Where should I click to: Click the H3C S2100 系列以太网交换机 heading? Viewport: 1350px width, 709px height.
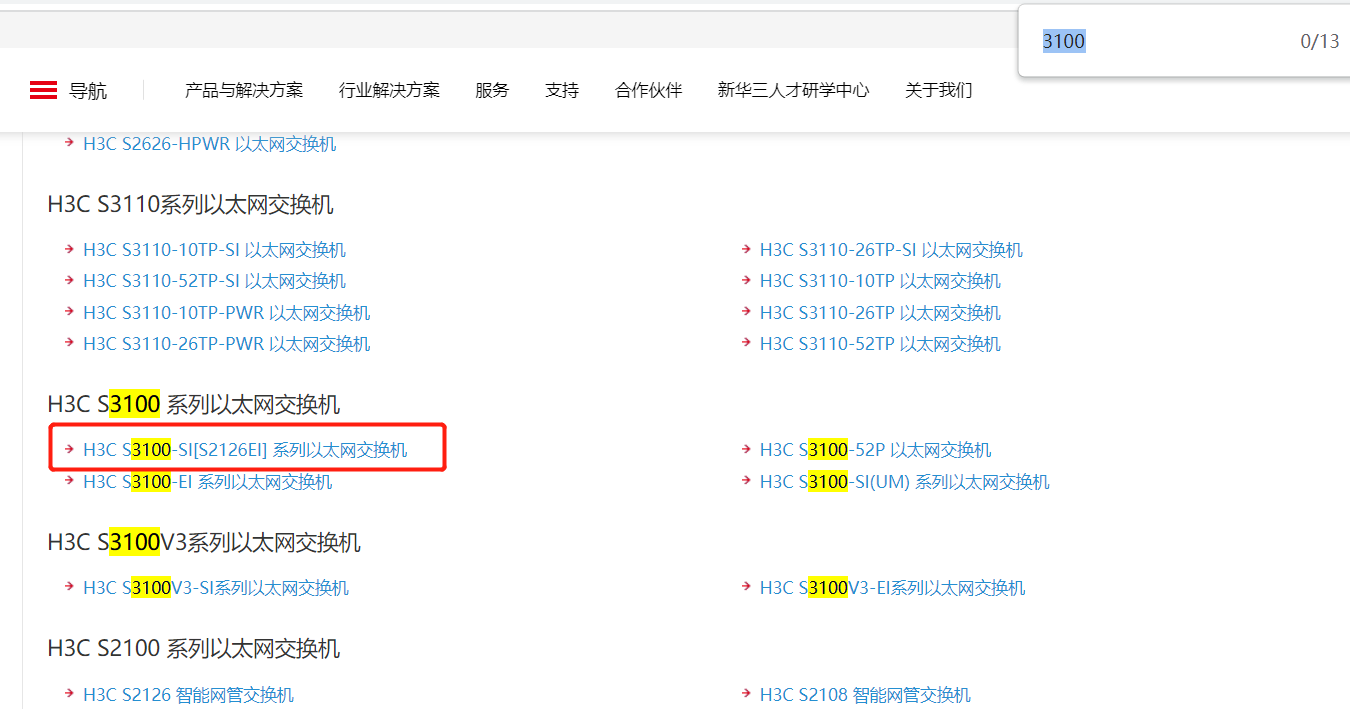click(194, 648)
